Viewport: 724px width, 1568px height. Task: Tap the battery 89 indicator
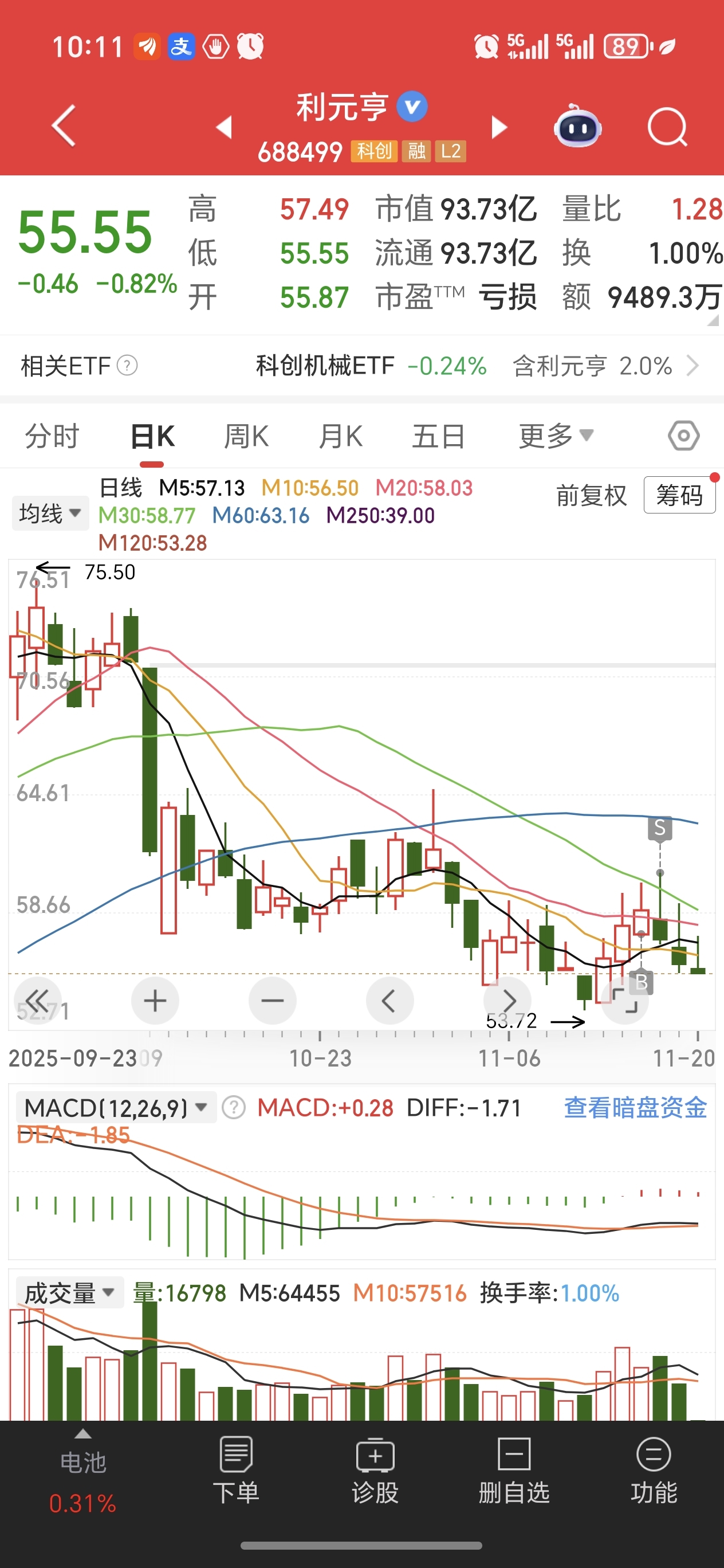coord(628,46)
